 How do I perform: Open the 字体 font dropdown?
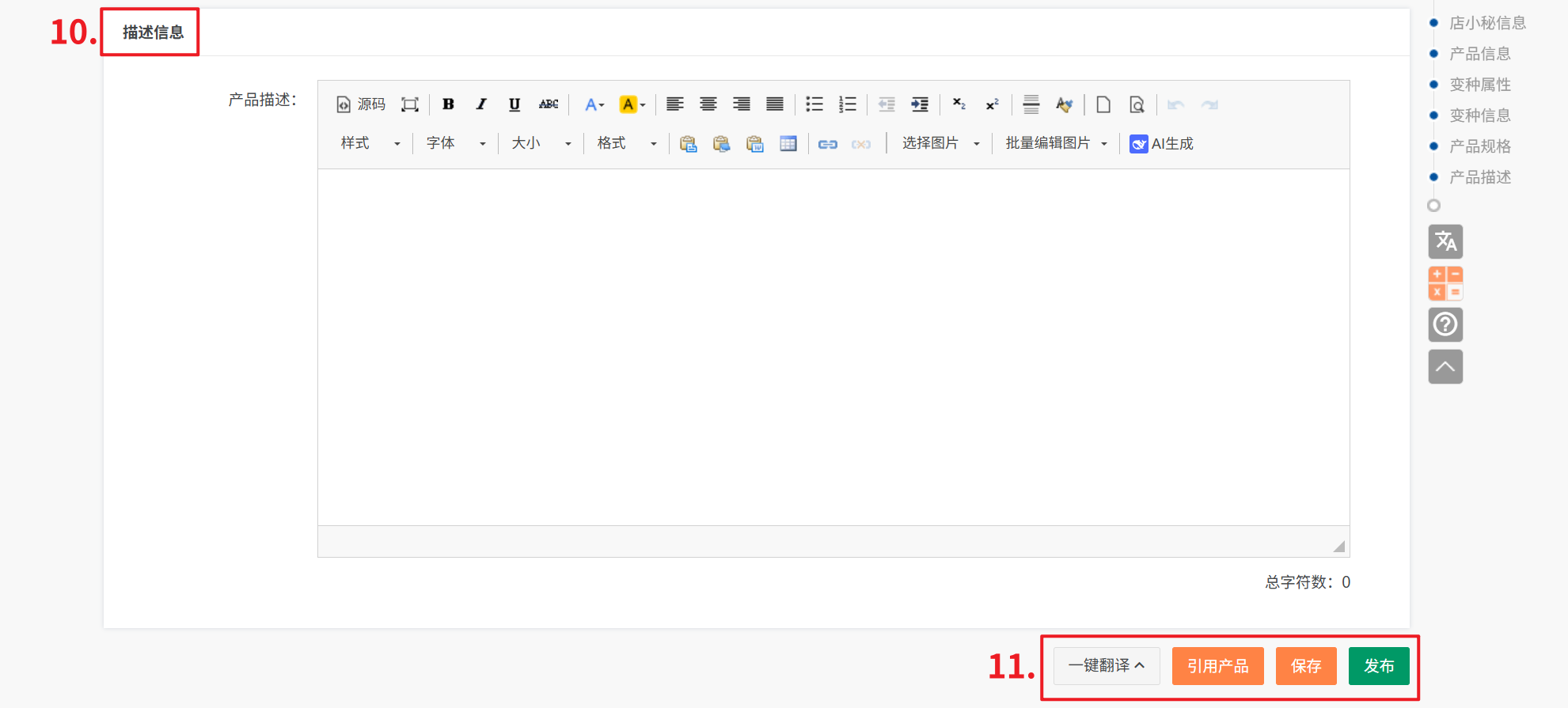pyautogui.click(x=456, y=144)
